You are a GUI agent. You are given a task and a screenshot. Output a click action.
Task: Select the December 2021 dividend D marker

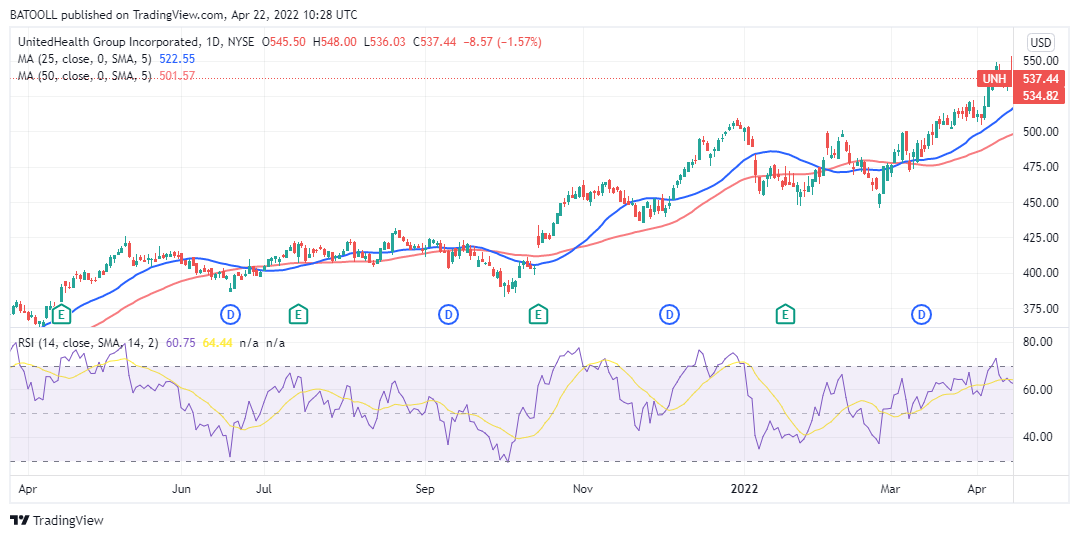[x=670, y=315]
